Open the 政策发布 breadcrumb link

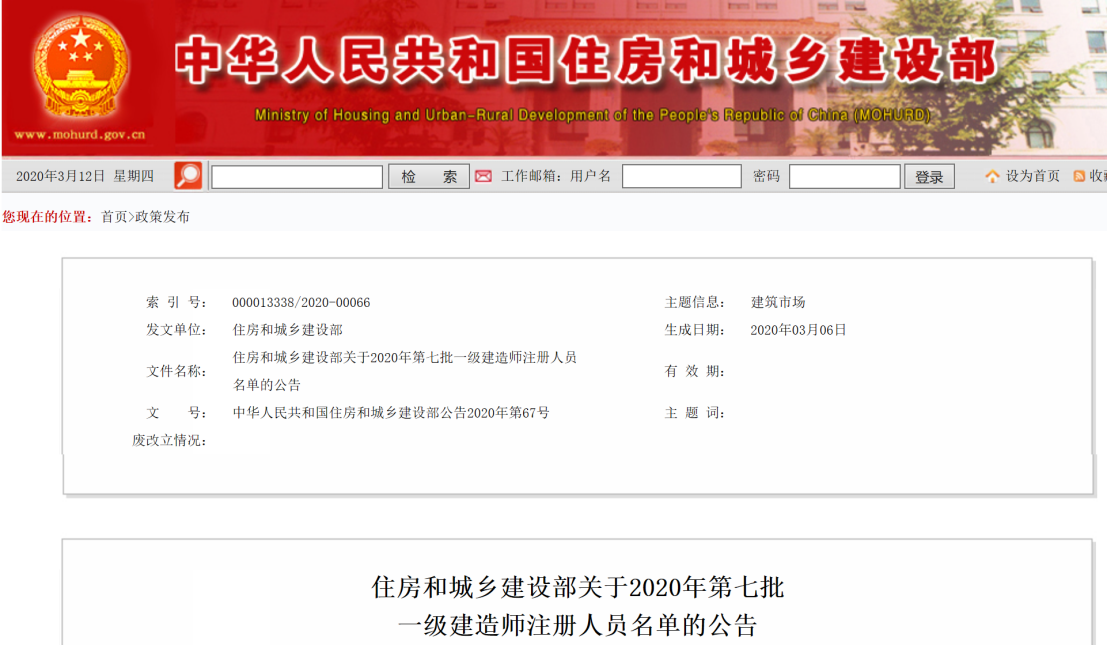(163, 217)
